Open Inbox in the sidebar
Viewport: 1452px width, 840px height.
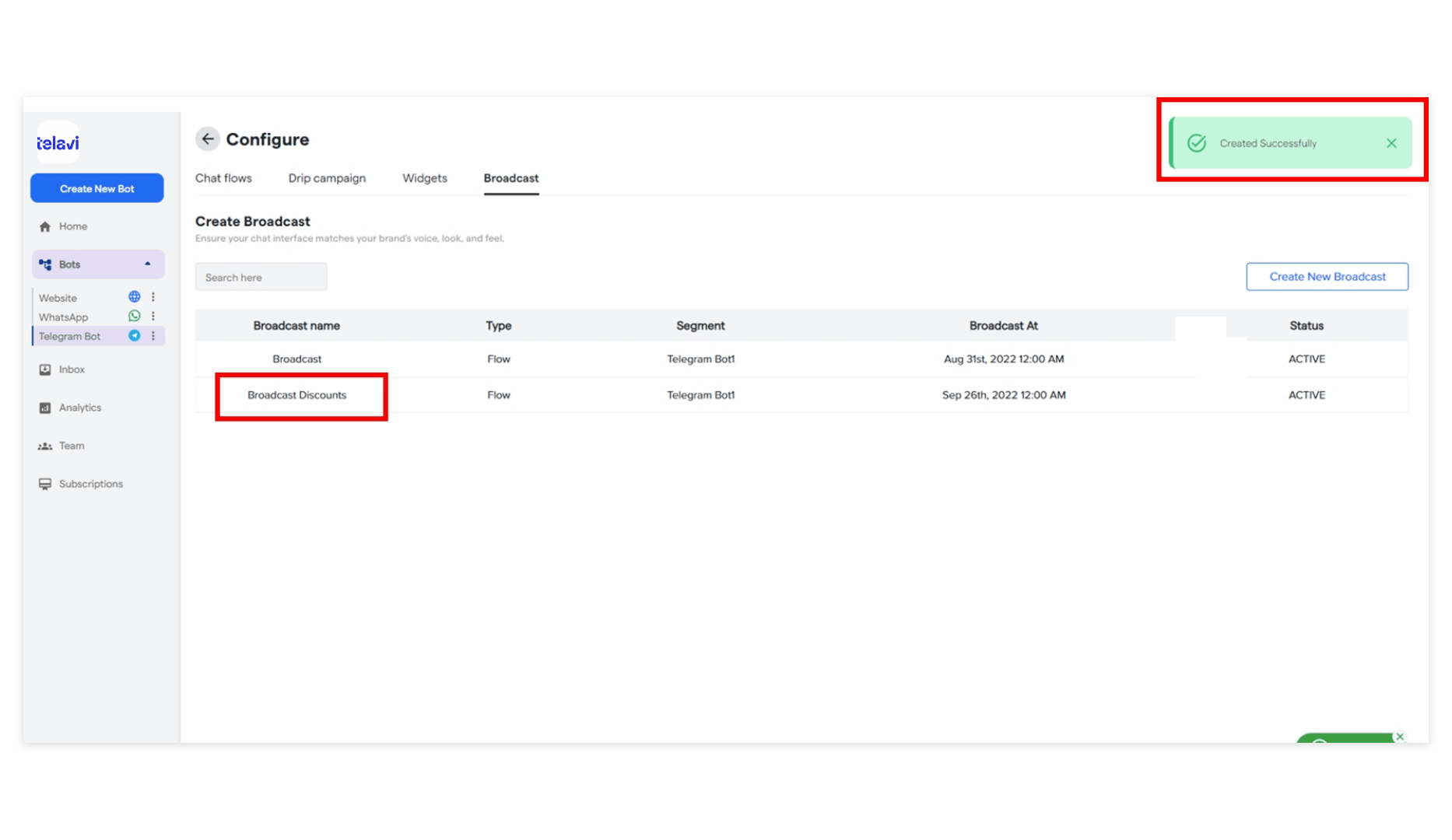coord(72,369)
